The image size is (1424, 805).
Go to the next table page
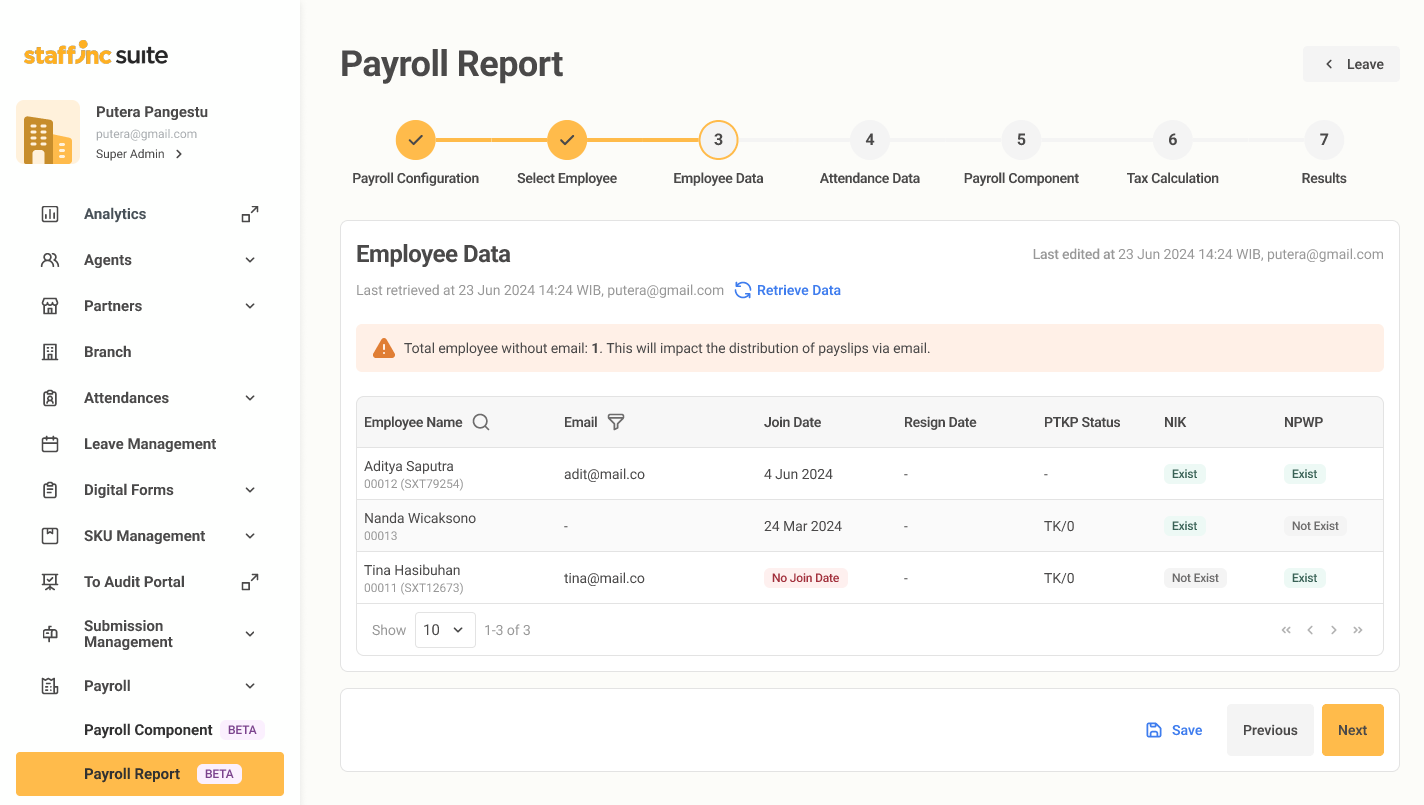point(1334,630)
